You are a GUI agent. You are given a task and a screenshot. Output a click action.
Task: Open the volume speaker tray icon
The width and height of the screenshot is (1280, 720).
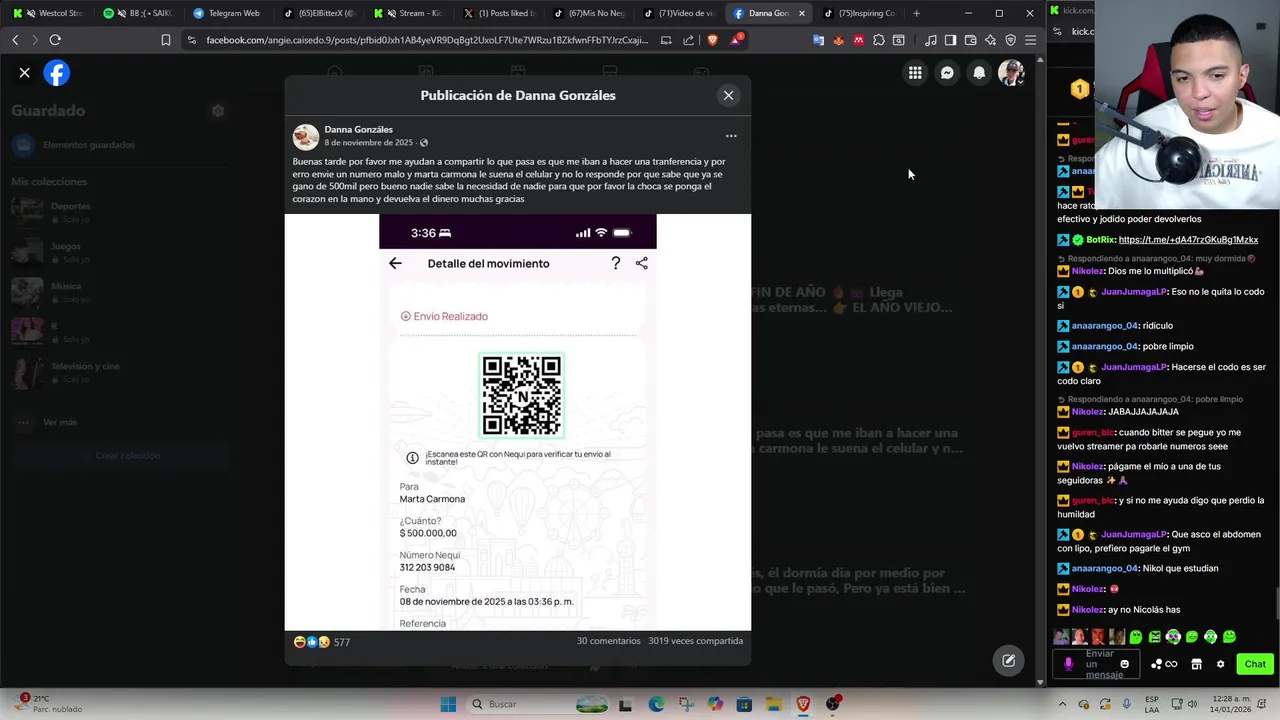click(x=1193, y=704)
